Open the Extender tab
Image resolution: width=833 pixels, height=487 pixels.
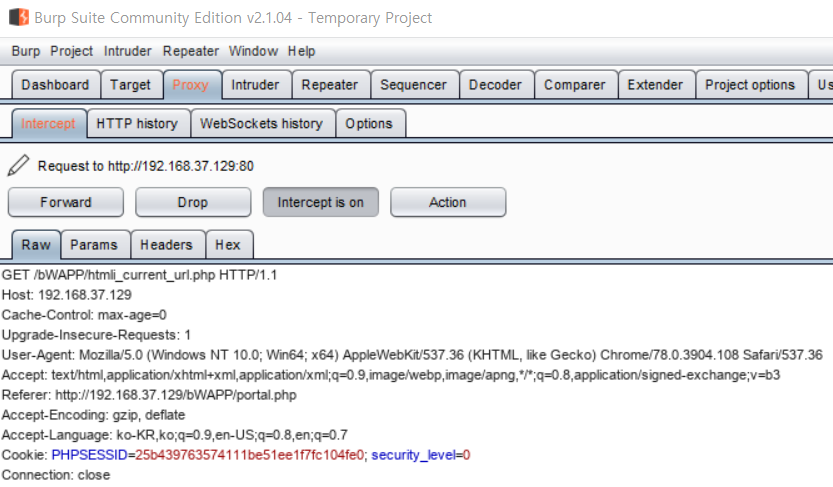[655, 85]
